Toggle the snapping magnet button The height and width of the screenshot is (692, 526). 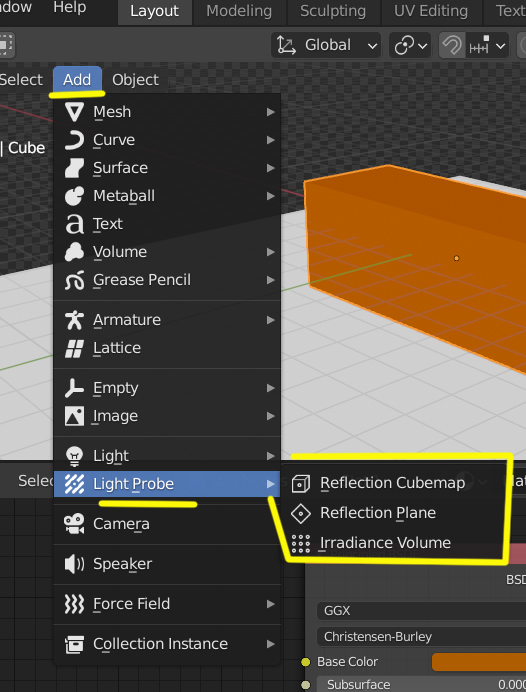452,45
